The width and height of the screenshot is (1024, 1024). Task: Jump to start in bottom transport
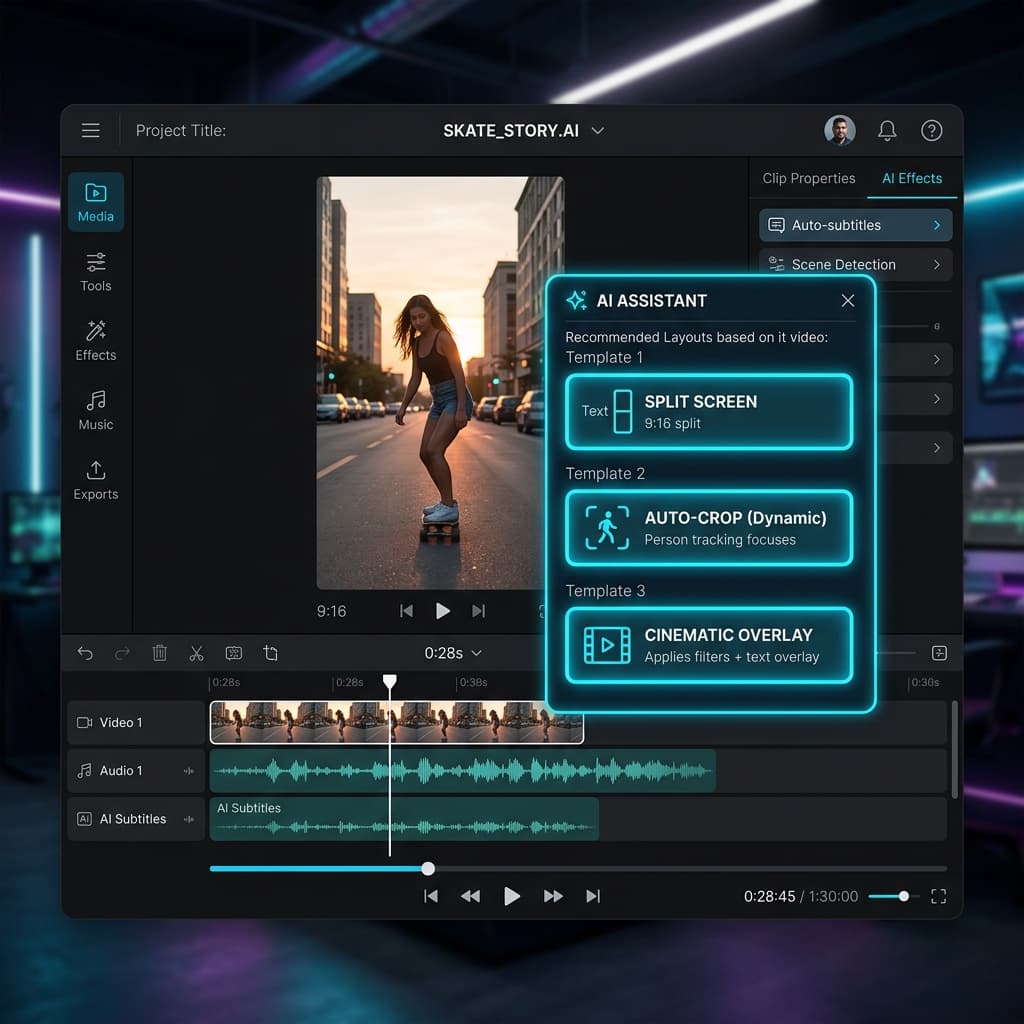coord(431,896)
